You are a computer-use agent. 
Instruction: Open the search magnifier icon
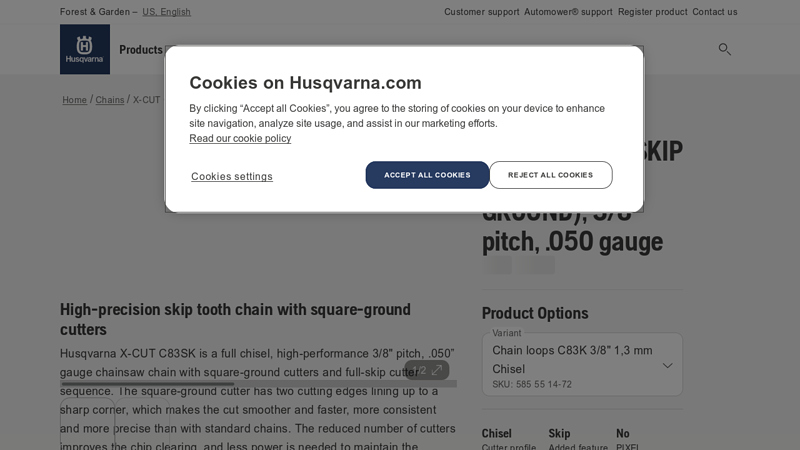tap(724, 49)
